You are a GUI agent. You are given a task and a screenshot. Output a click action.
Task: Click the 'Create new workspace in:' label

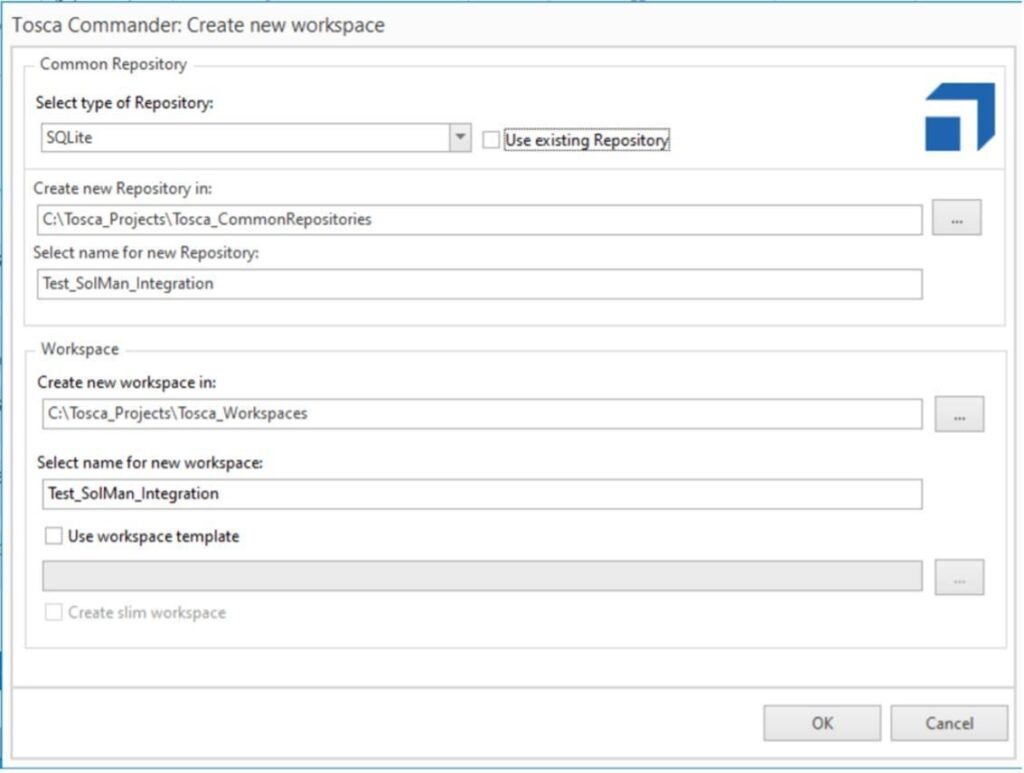pos(126,382)
